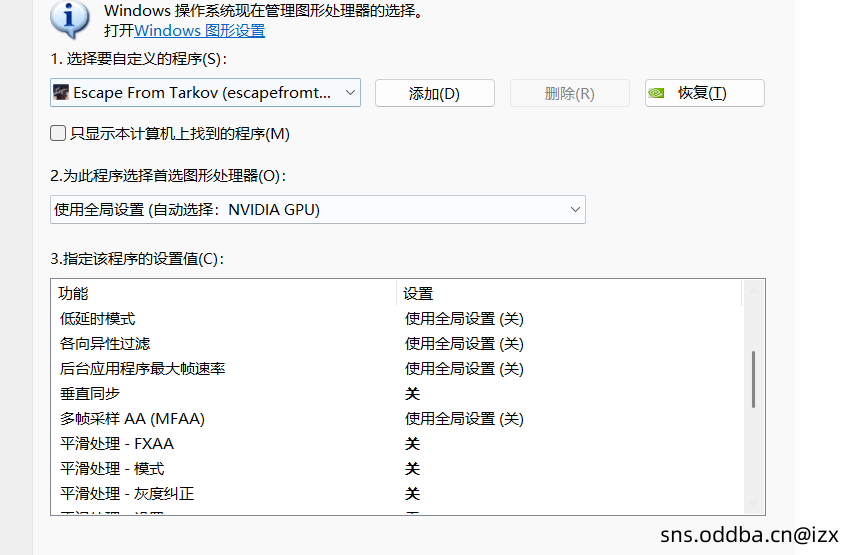
Task: Open the Windows 图形设置 link
Action: pos(199,31)
